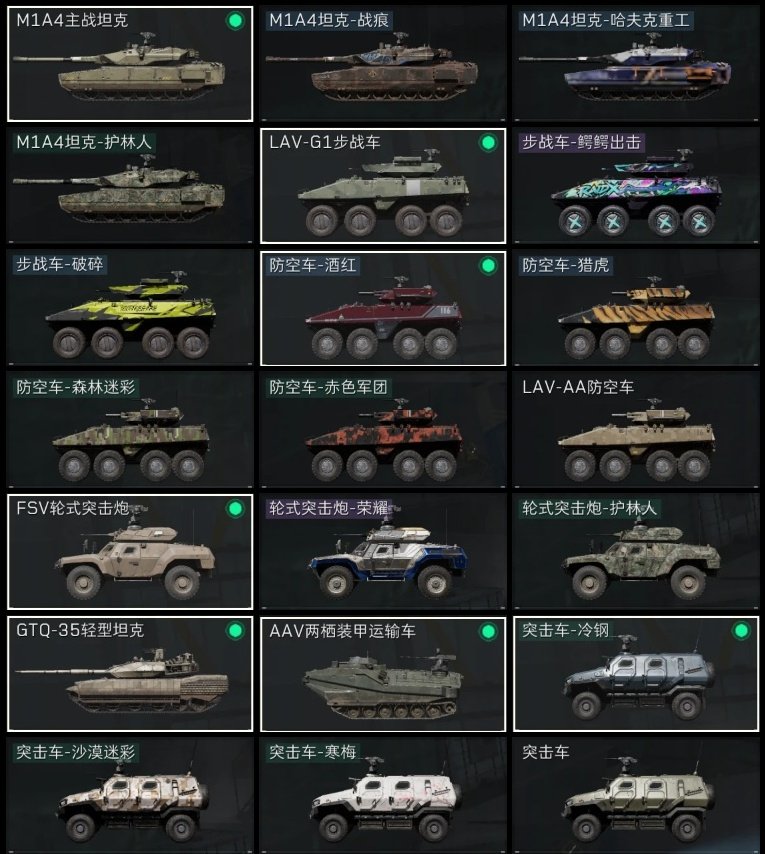The width and height of the screenshot is (765, 854).
Task: Select the 轮式突击炮-荣耀 blue skin
Action: (383, 552)
